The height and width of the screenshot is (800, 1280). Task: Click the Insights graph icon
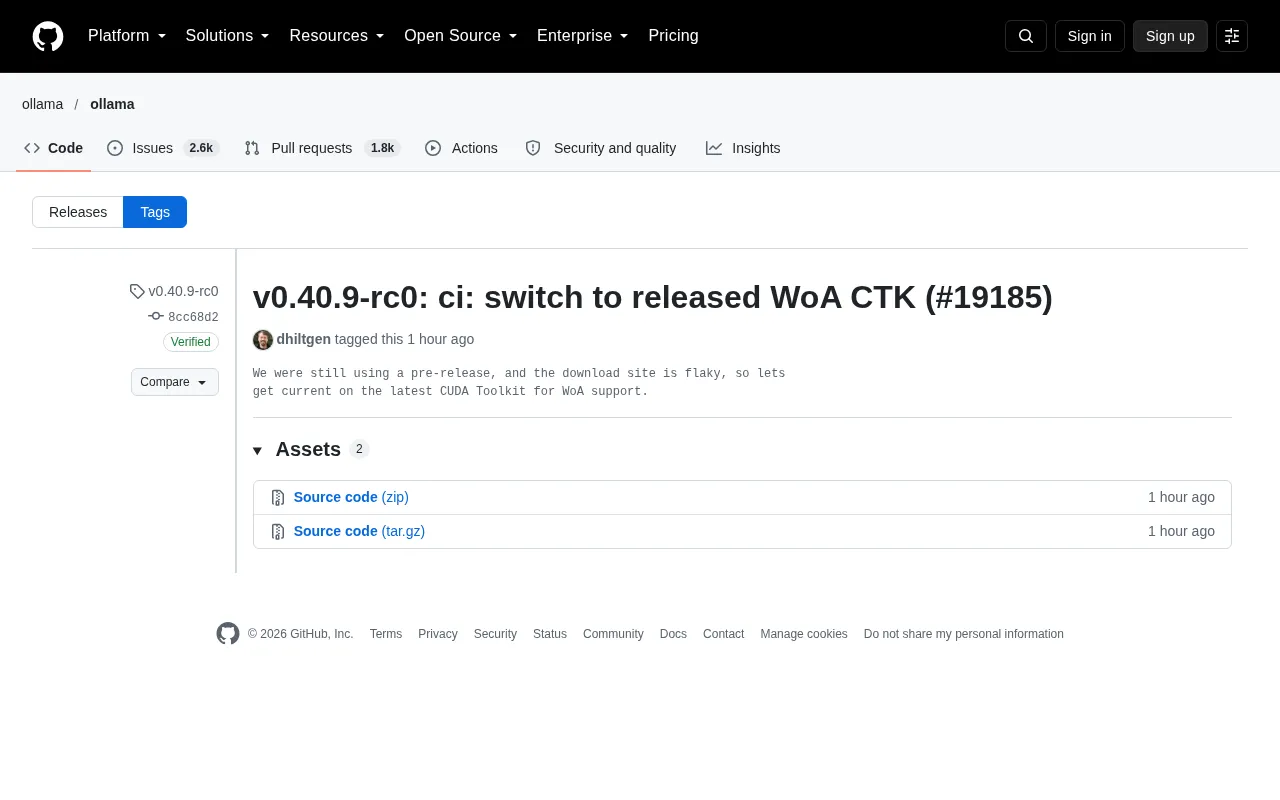[714, 148]
